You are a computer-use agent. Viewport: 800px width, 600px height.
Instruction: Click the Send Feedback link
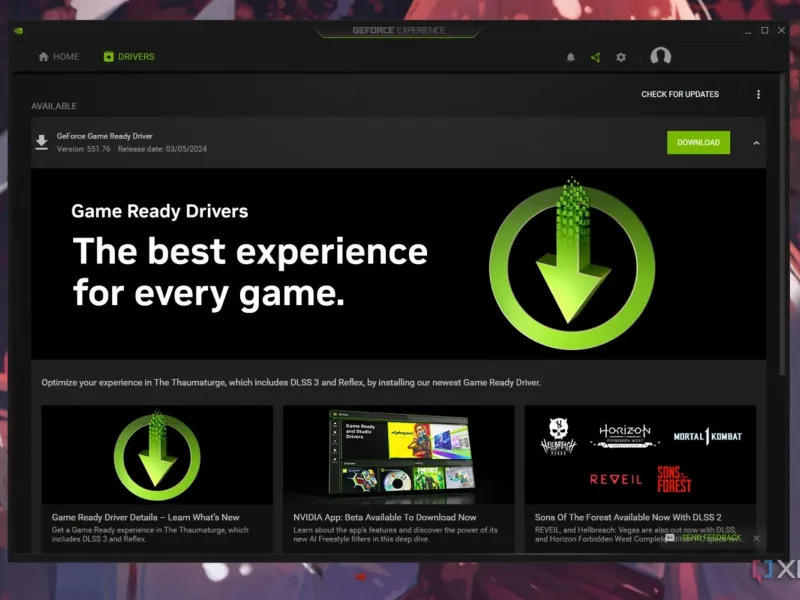tap(711, 538)
